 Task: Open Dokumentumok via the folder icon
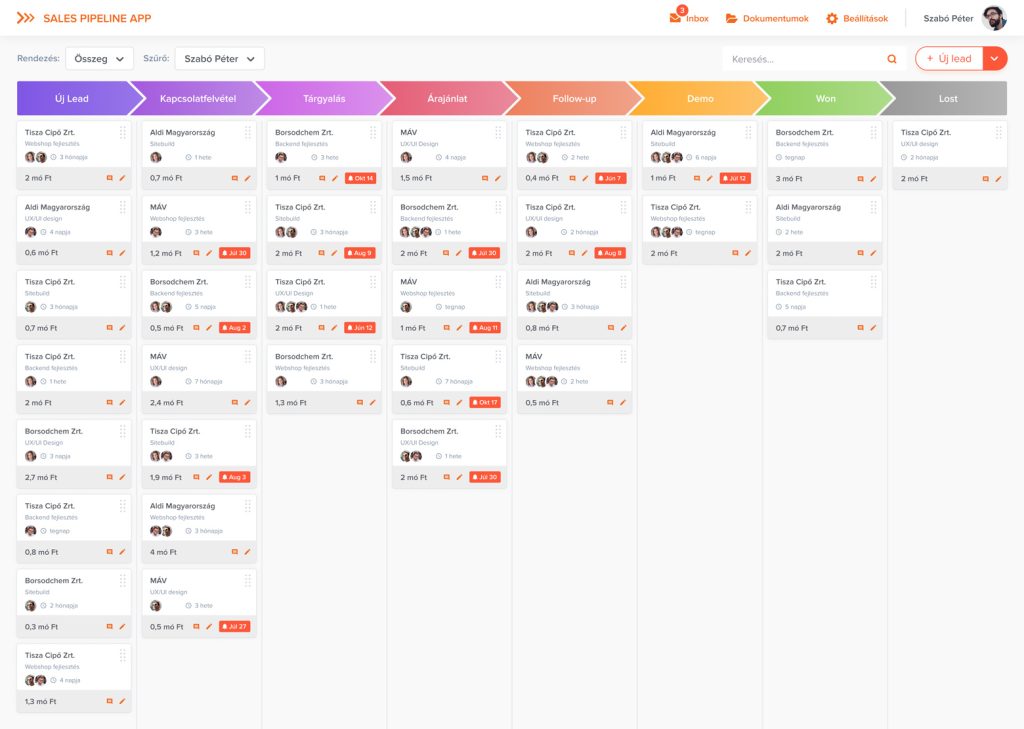[732, 17]
